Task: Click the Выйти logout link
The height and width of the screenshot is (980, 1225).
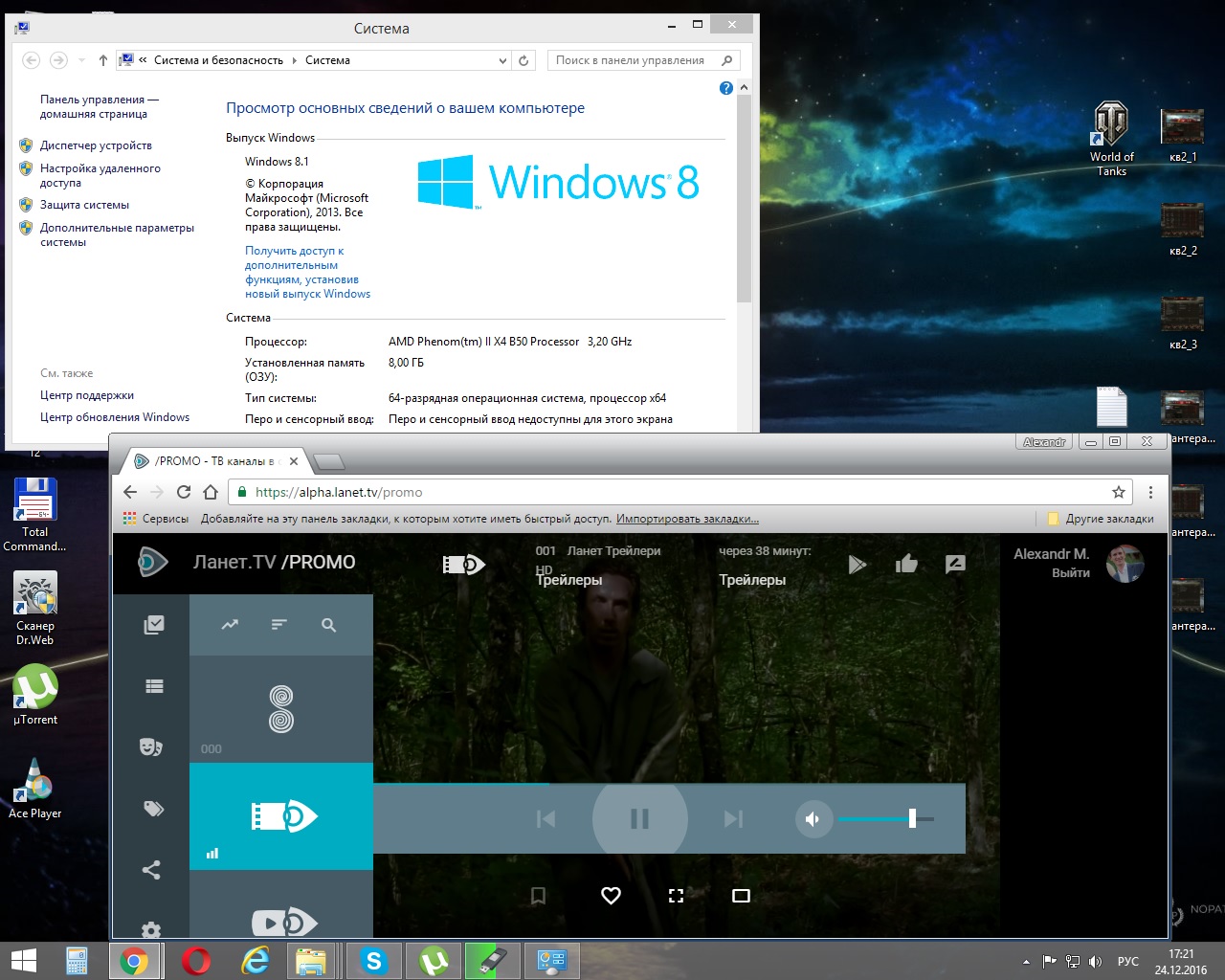Action: point(1070,573)
